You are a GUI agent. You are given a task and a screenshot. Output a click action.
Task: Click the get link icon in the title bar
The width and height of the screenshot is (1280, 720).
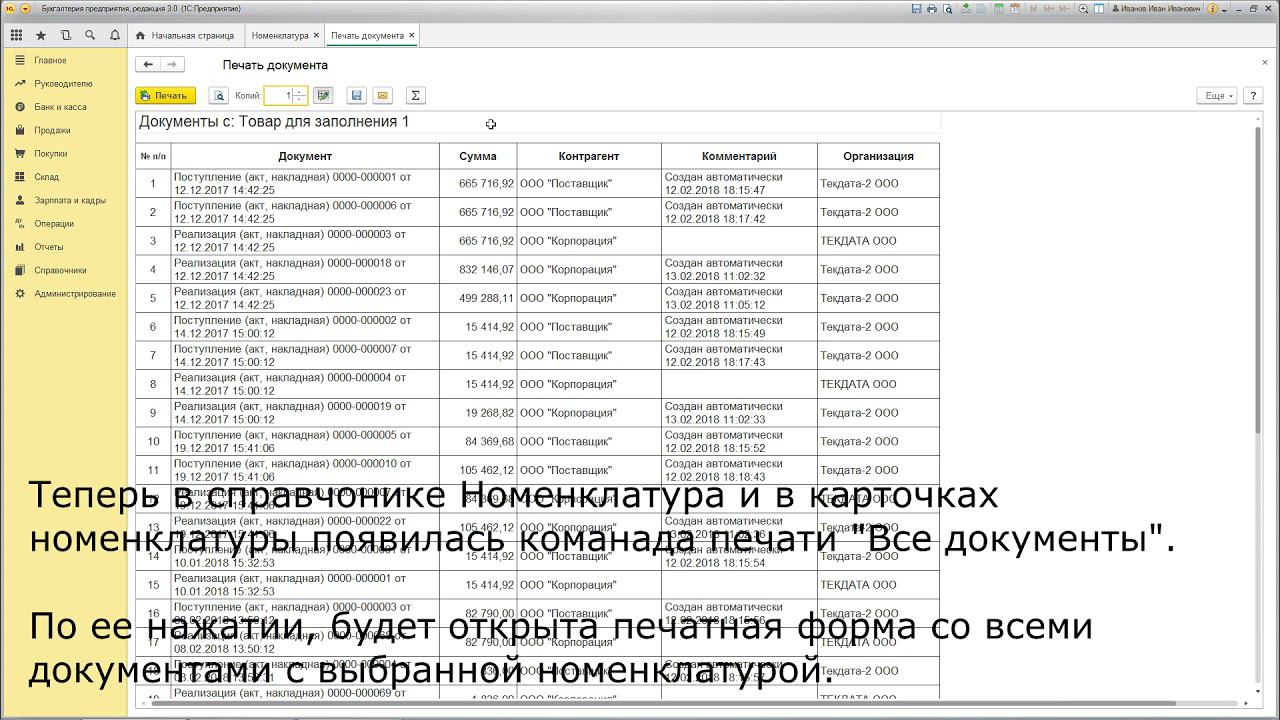coord(966,8)
